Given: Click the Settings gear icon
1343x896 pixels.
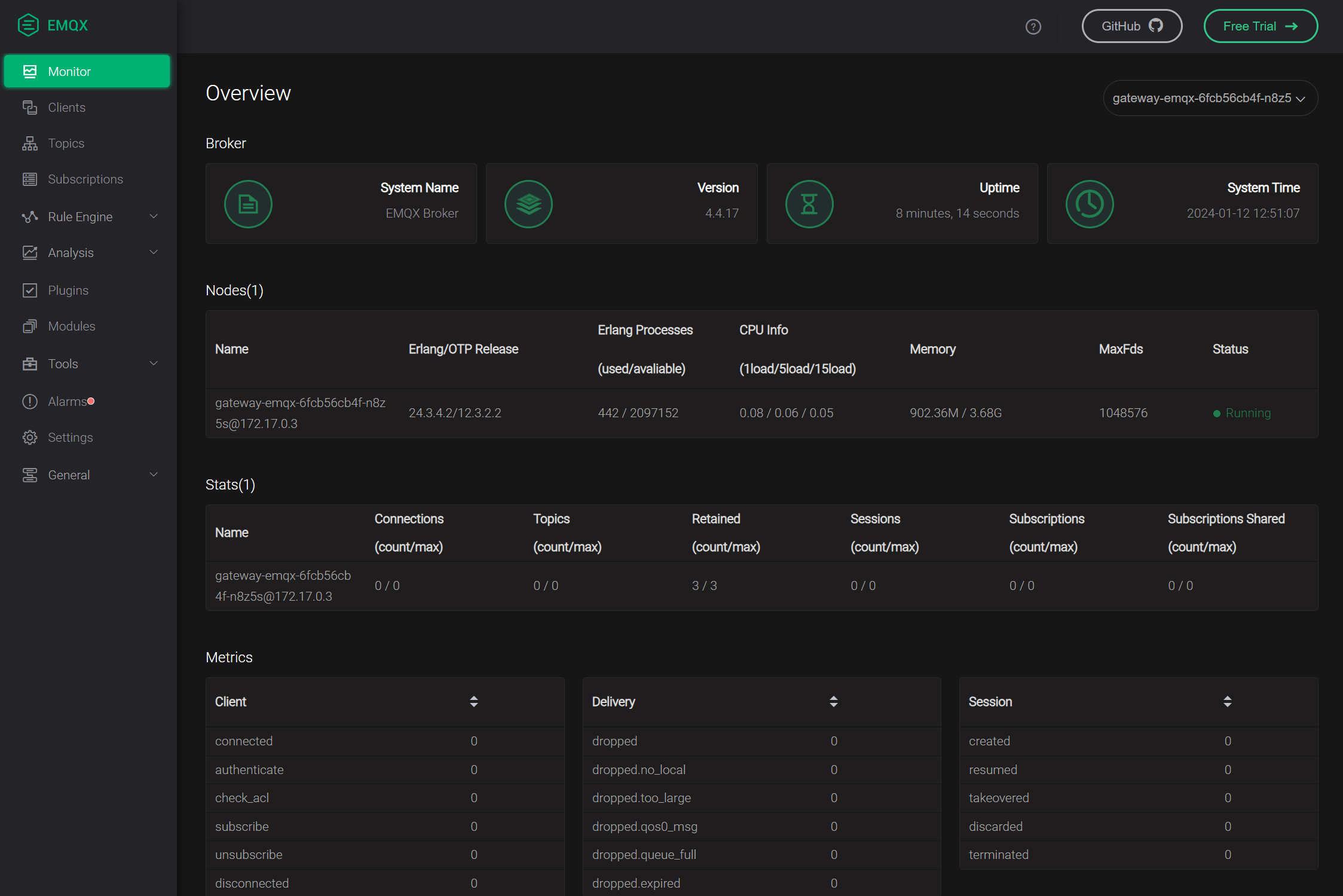Looking at the screenshot, I should point(30,438).
